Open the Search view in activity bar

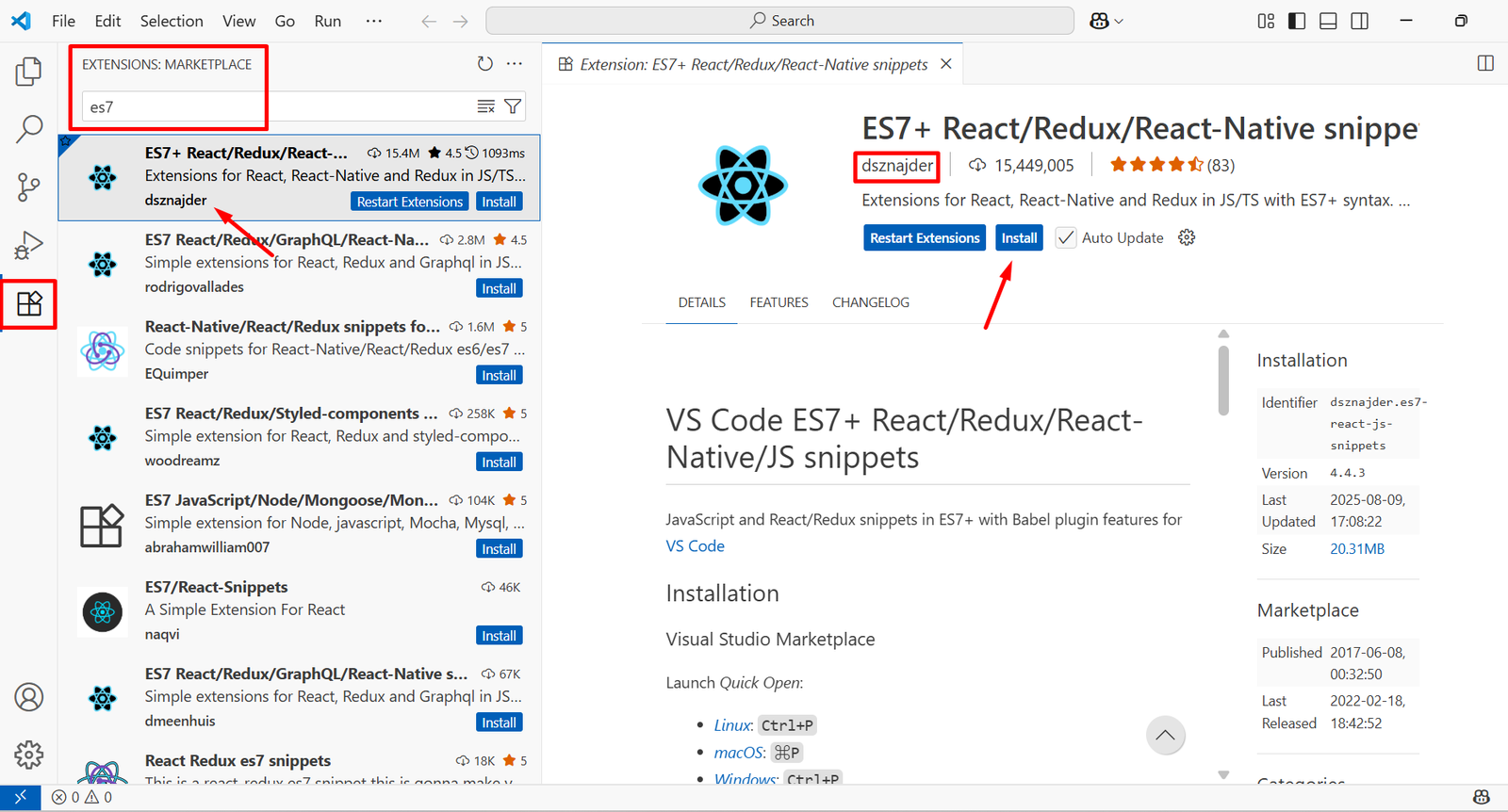tap(28, 129)
